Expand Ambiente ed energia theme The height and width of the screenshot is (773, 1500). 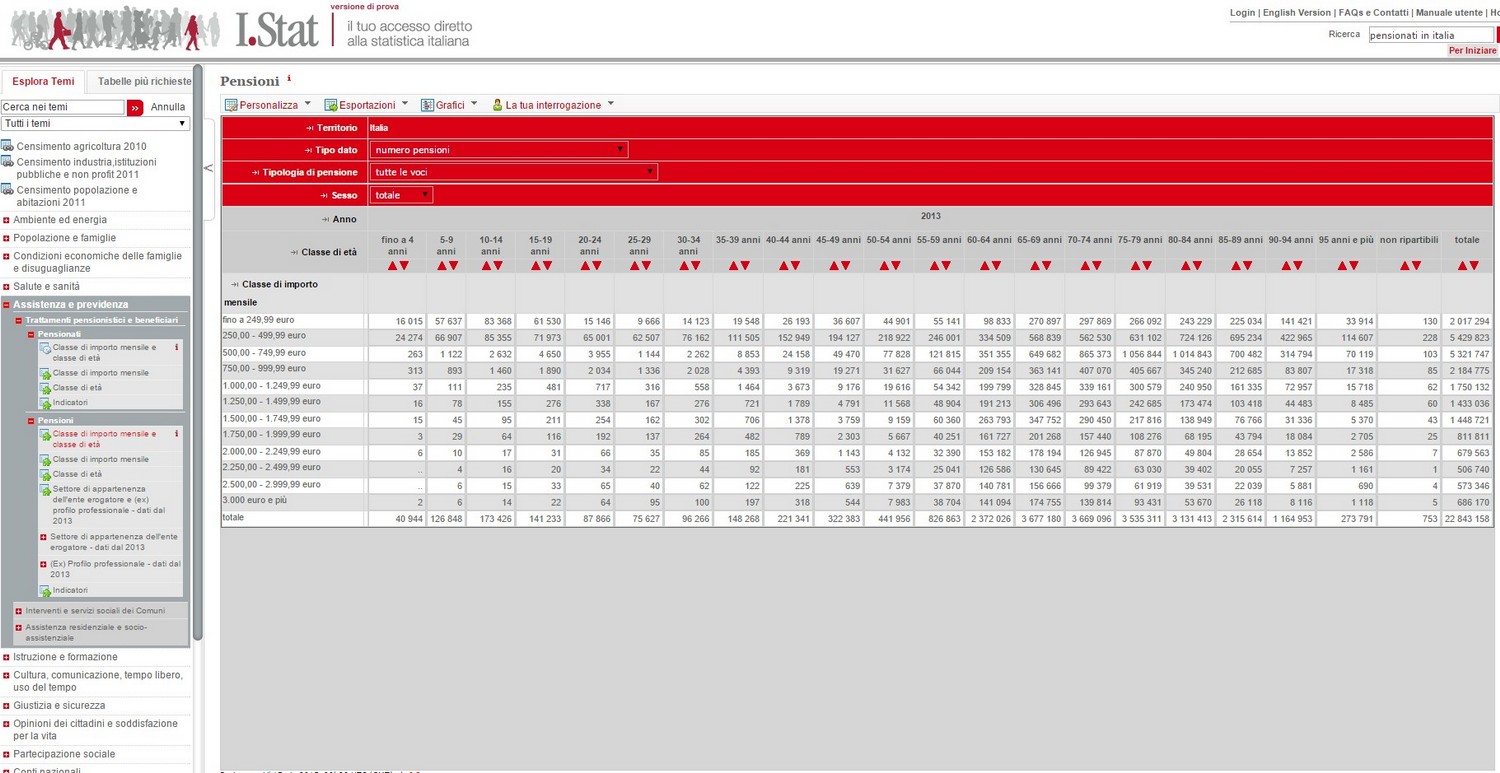coord(6,220)
